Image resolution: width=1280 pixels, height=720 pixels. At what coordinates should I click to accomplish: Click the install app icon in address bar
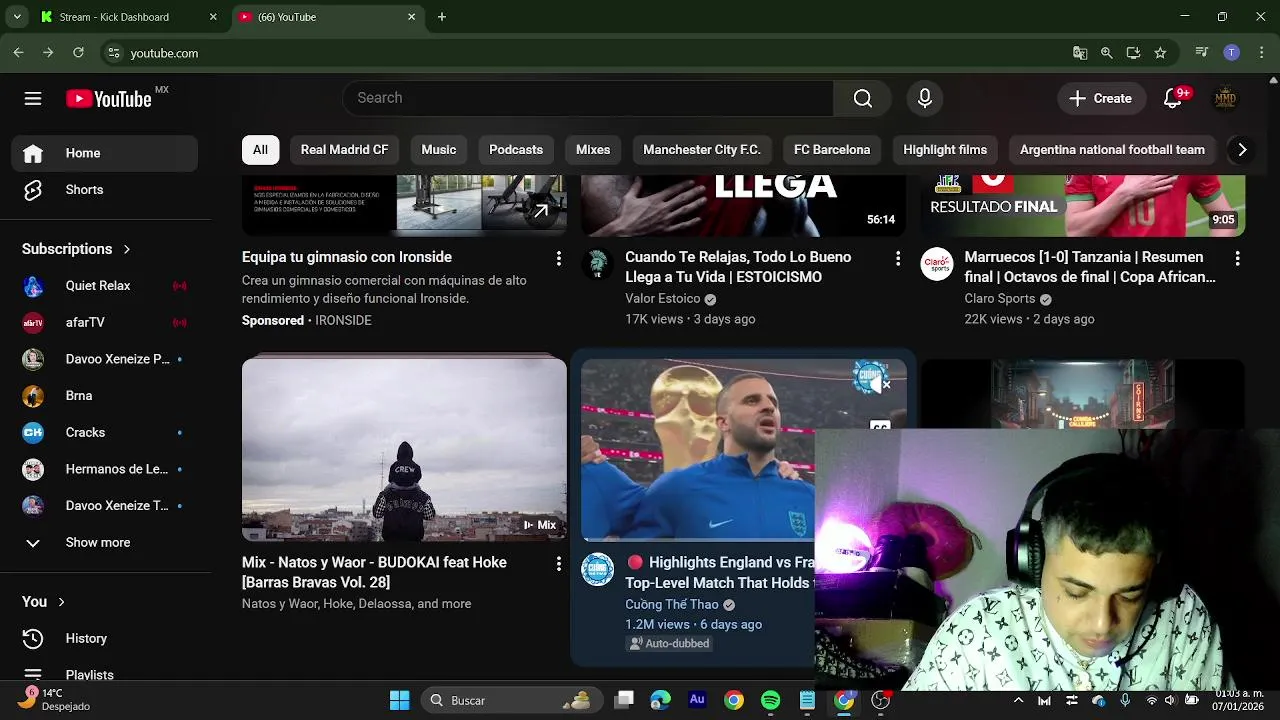pyautogui.click(x=1133, y=53)
